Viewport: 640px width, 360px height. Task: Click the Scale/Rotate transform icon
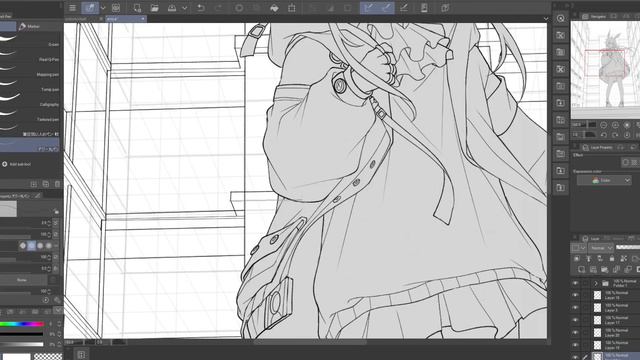291,8
